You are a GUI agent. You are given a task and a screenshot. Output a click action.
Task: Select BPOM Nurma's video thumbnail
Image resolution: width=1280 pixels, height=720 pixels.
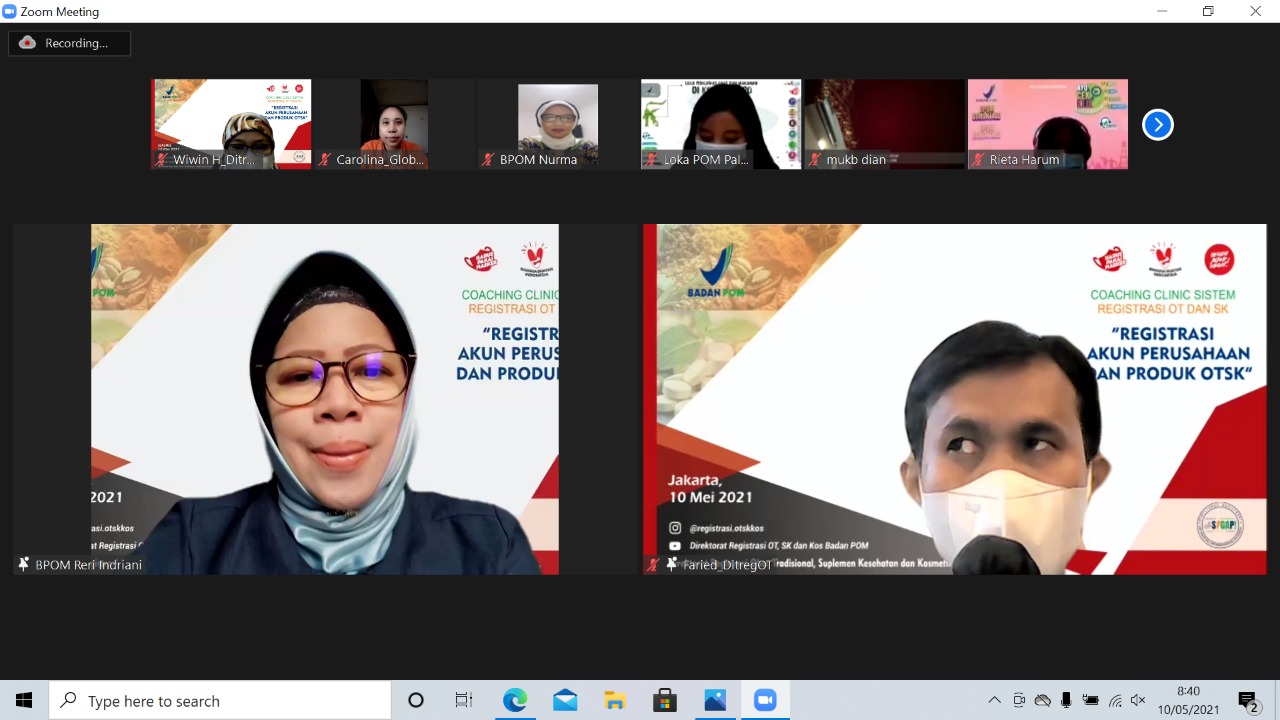557,124
